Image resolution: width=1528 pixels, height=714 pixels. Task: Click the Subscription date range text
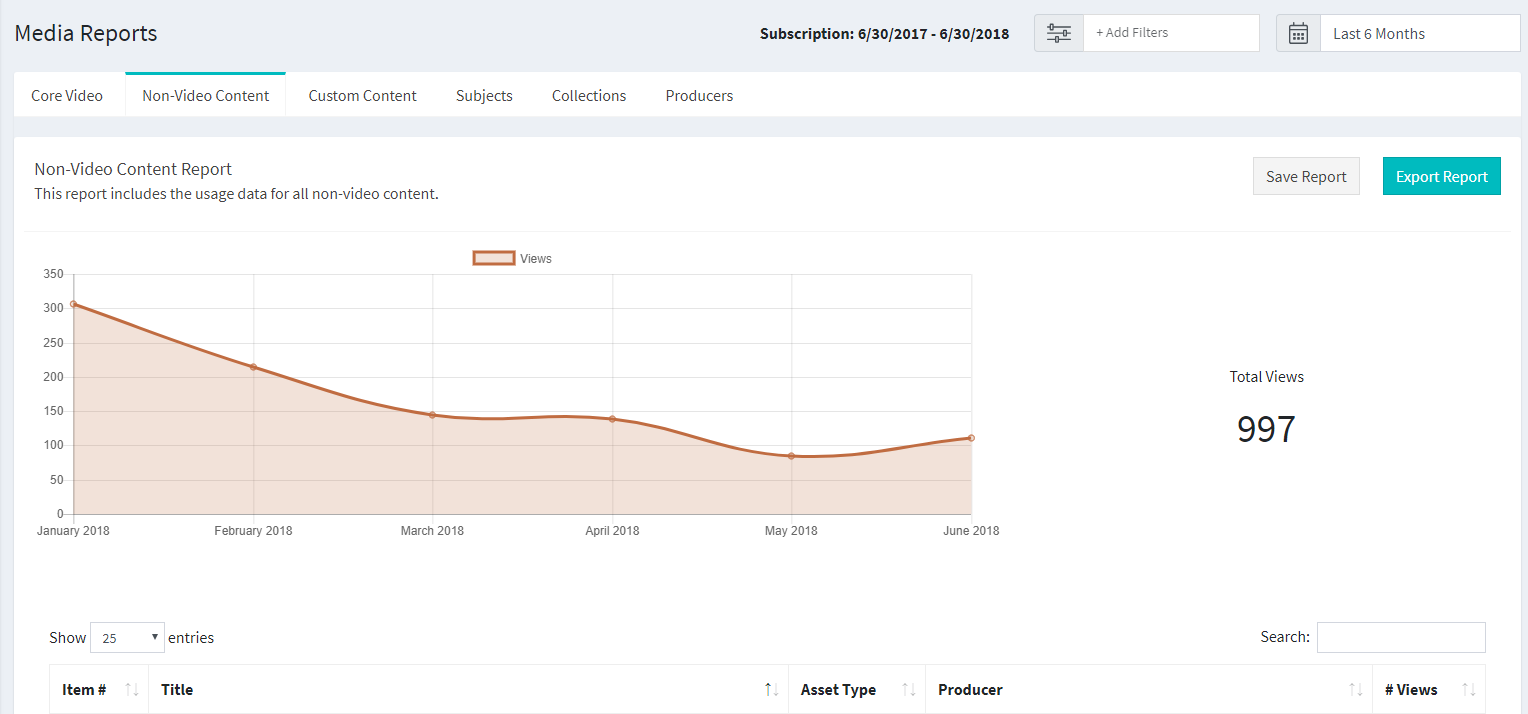(884, 33)
